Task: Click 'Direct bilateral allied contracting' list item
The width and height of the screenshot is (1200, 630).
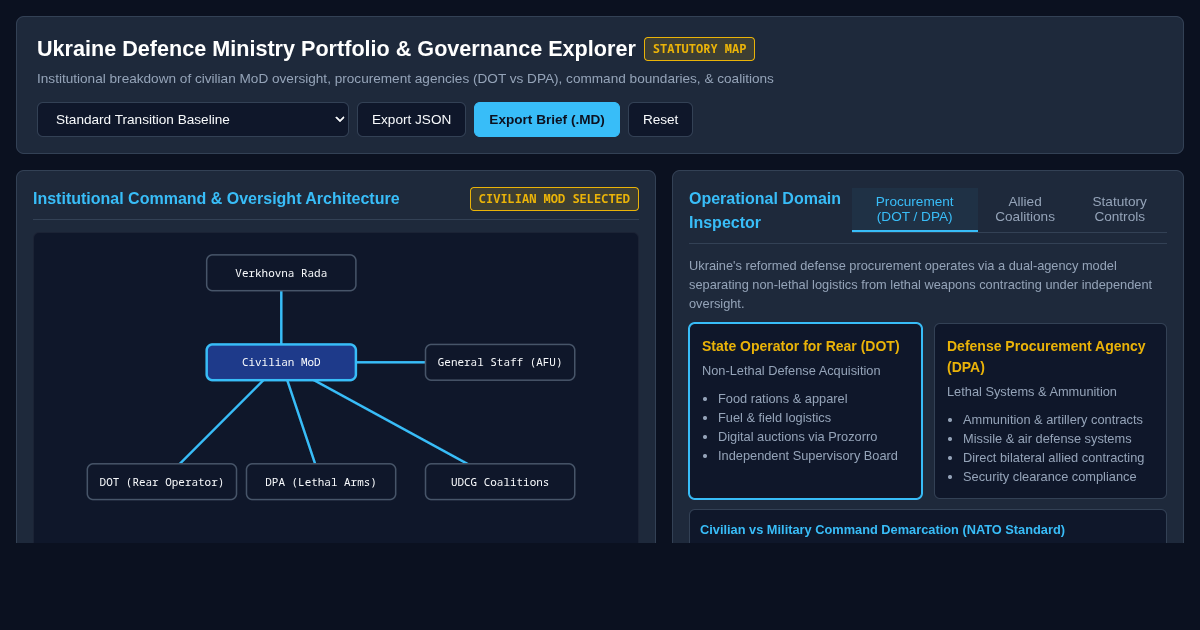Action: pos(1053,457)
